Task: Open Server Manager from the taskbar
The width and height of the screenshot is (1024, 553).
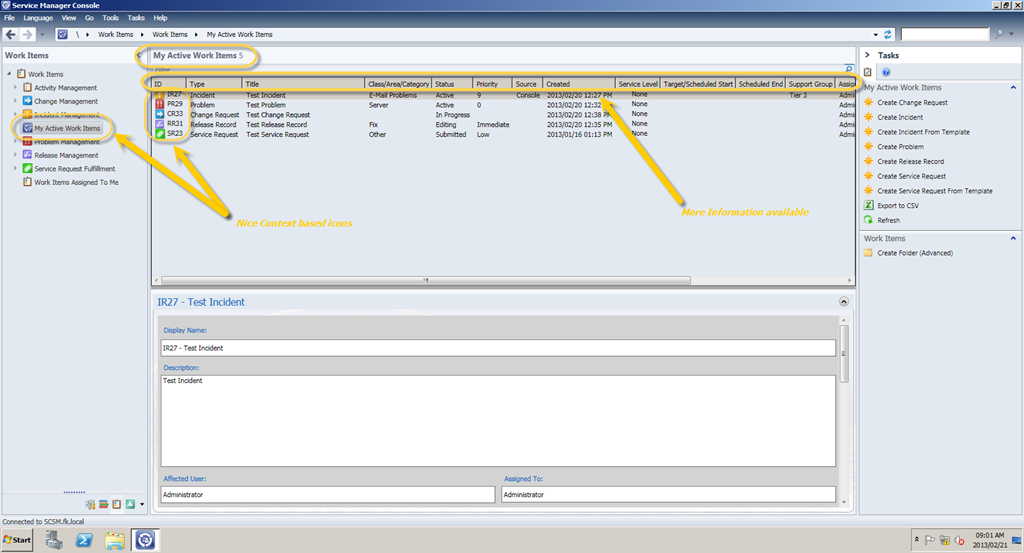Action: pos(55,541)
